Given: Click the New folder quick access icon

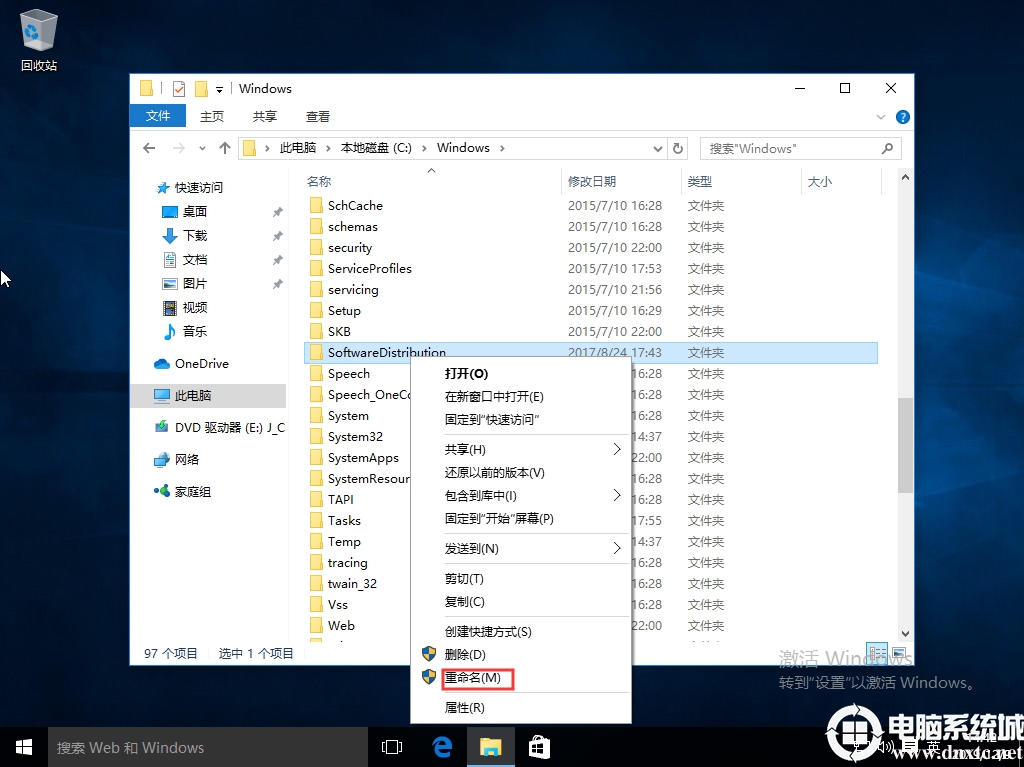Looking at the screenshot, I should click(x=201, y=89).
